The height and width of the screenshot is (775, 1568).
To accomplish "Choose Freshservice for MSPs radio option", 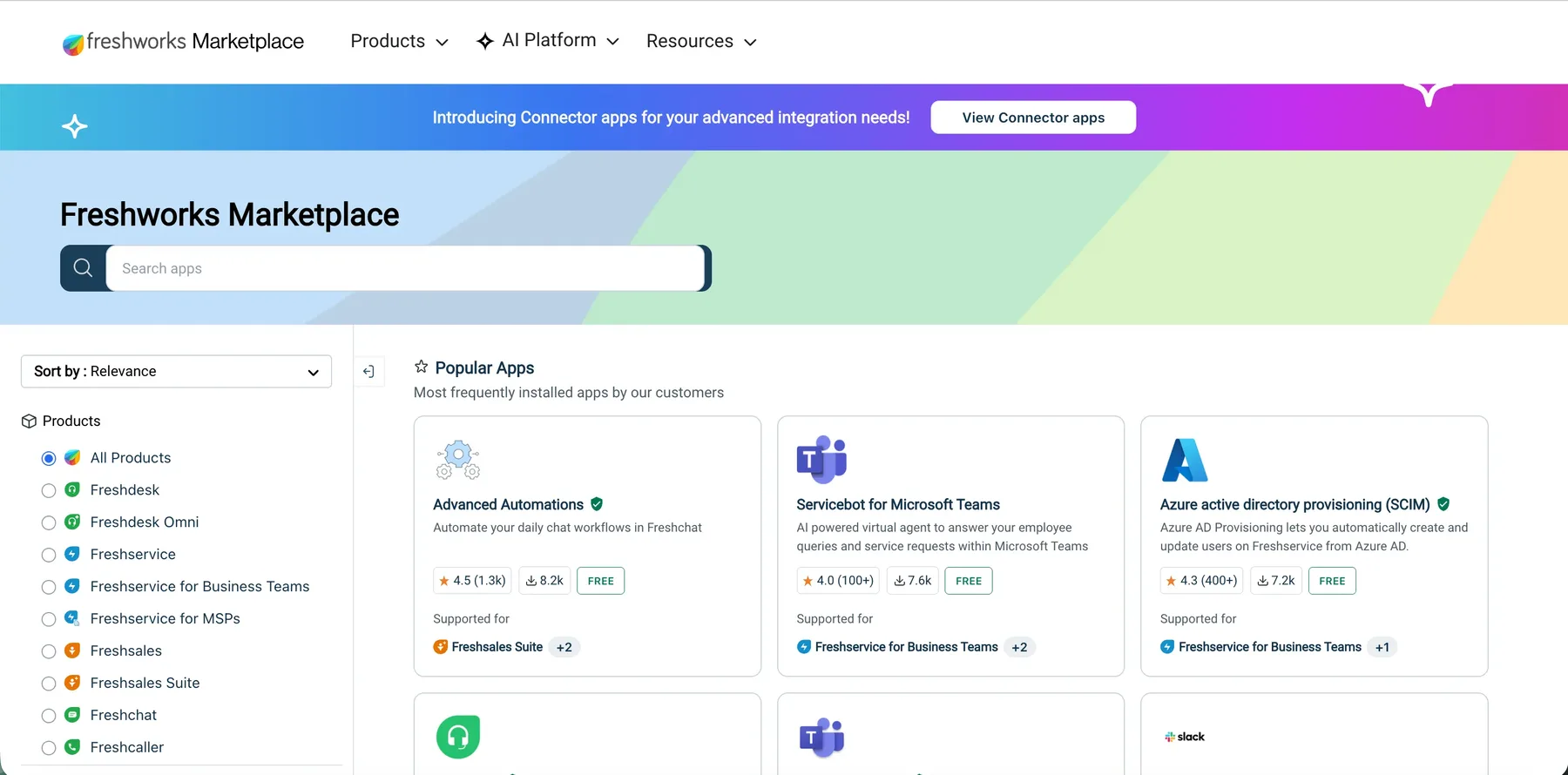I will click(x=49, y=619).
